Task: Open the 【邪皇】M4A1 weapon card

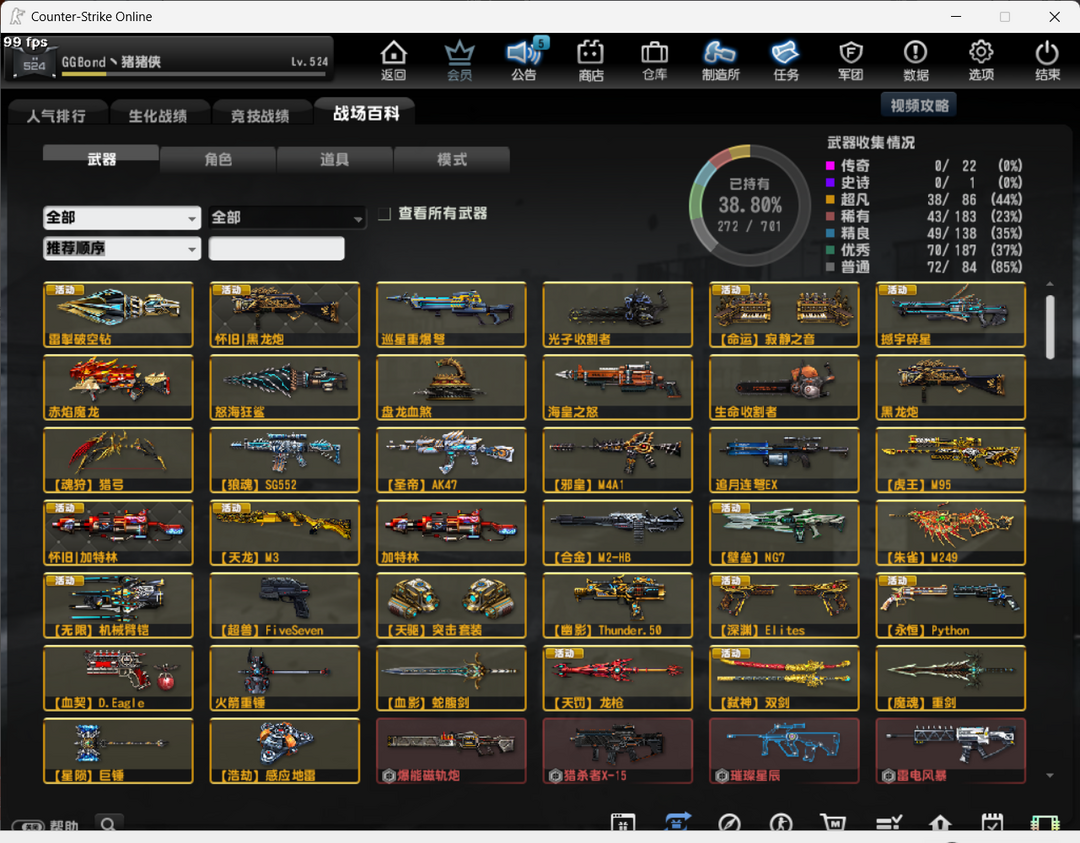Action: [x=618, y=460]
